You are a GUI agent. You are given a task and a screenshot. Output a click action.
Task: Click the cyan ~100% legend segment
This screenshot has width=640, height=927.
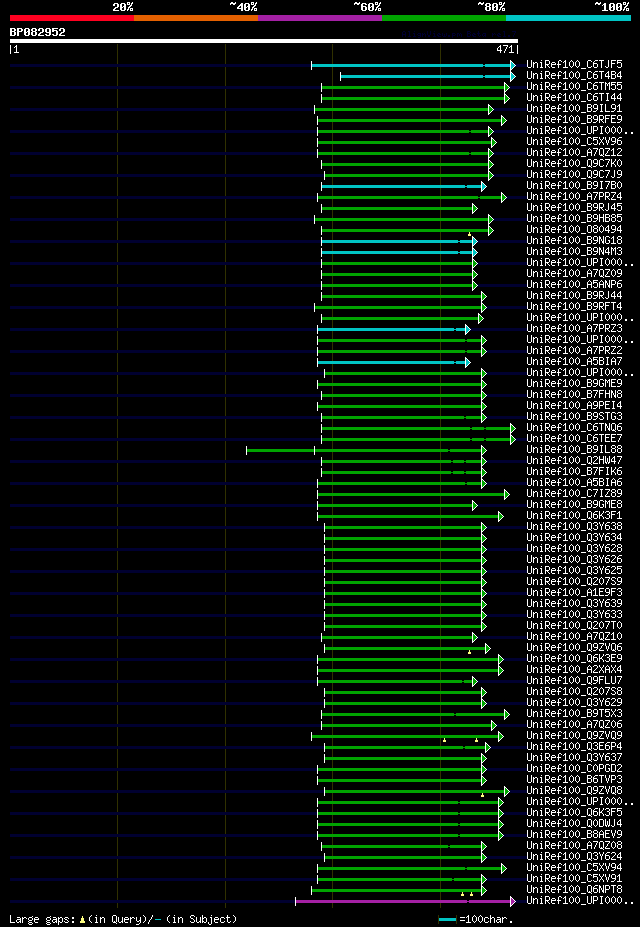568,18
